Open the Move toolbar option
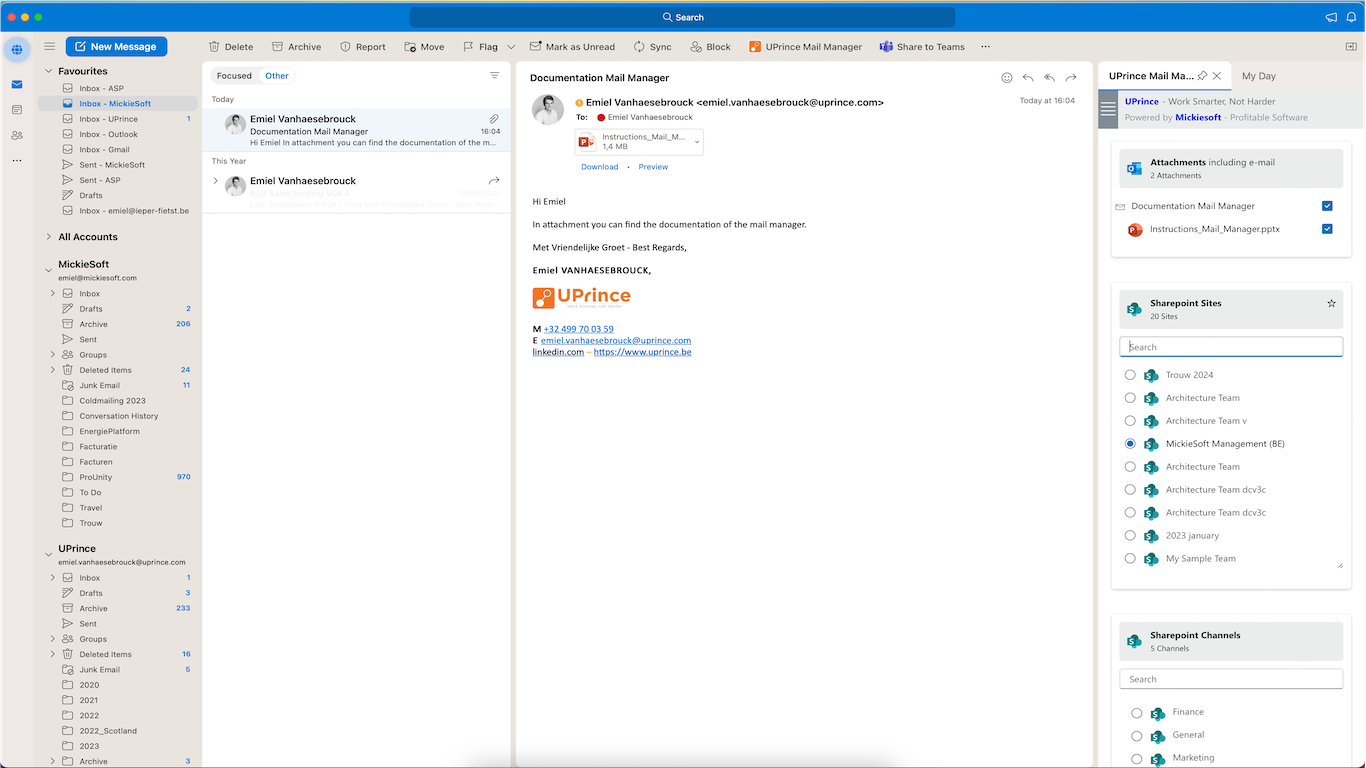 (424, 47)
